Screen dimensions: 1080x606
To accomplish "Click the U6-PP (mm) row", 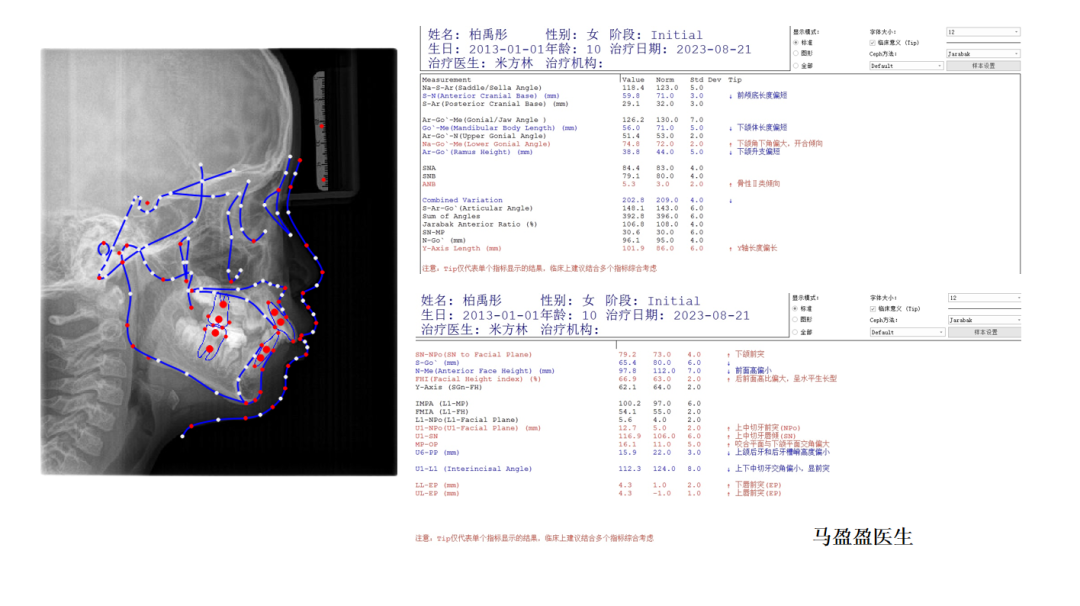I will (622, 453).
